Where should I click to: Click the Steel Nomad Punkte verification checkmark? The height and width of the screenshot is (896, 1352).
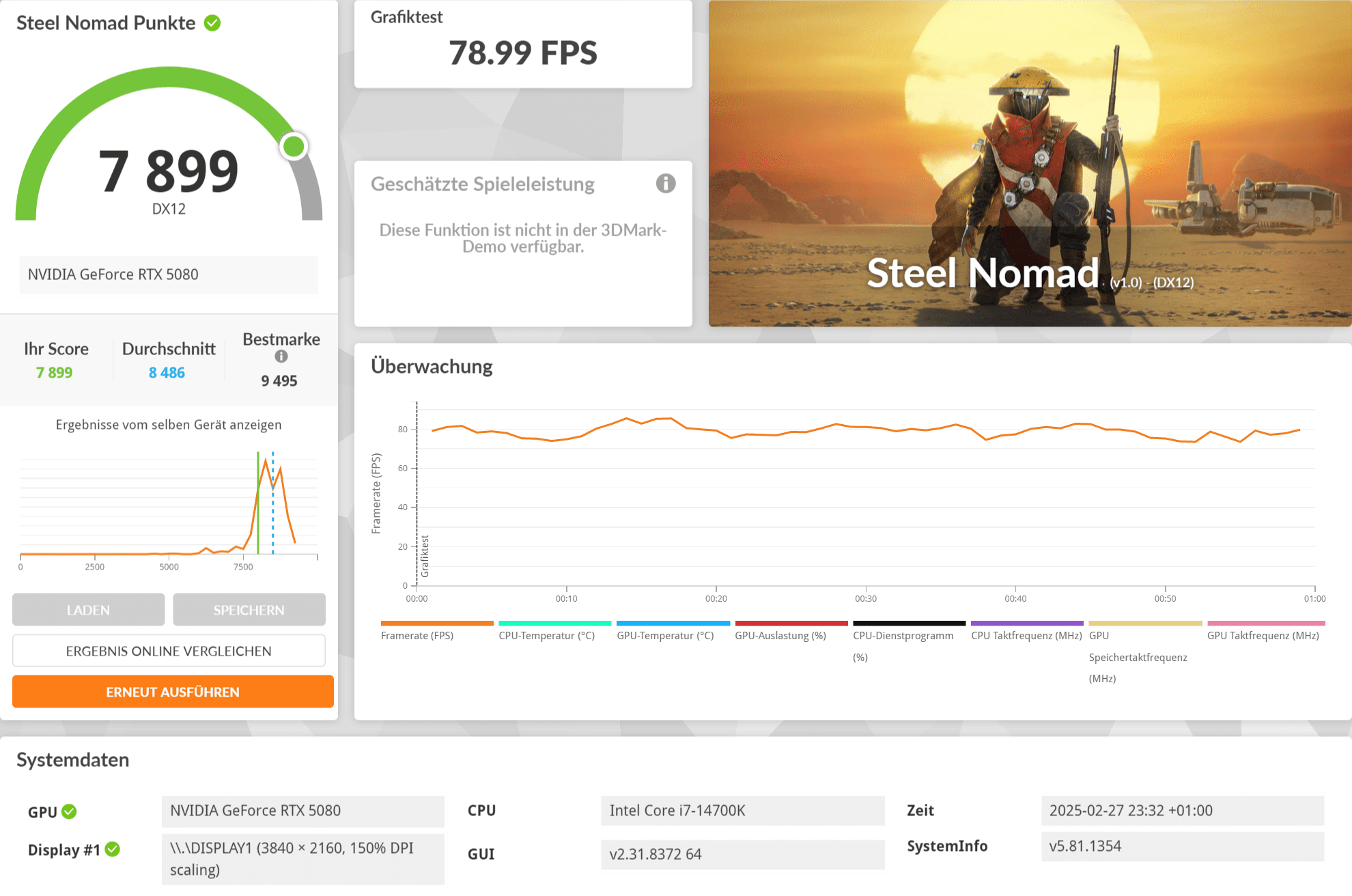(x=212, y=23)
